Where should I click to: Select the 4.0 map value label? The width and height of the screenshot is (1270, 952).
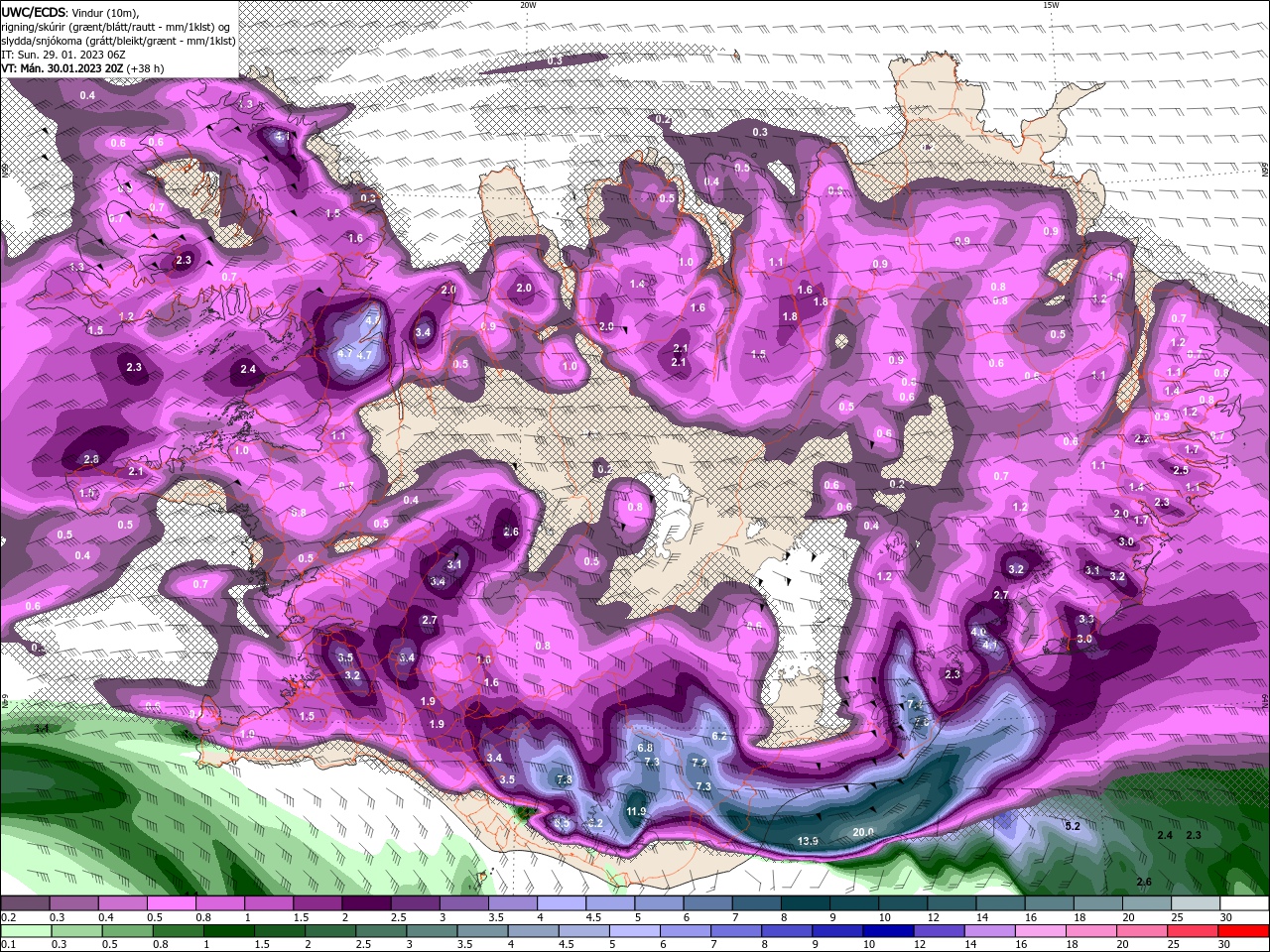(978, 632)
